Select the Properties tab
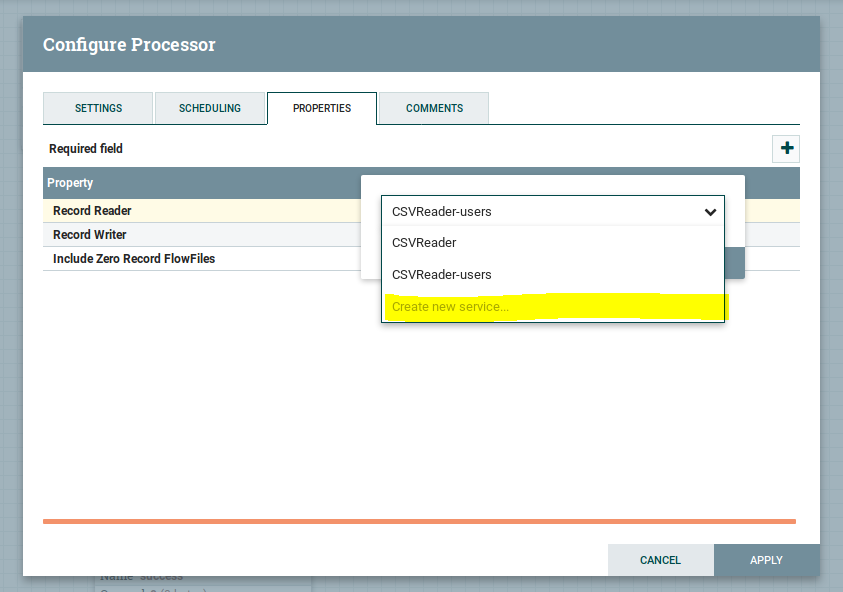 [x=322, y=108]
